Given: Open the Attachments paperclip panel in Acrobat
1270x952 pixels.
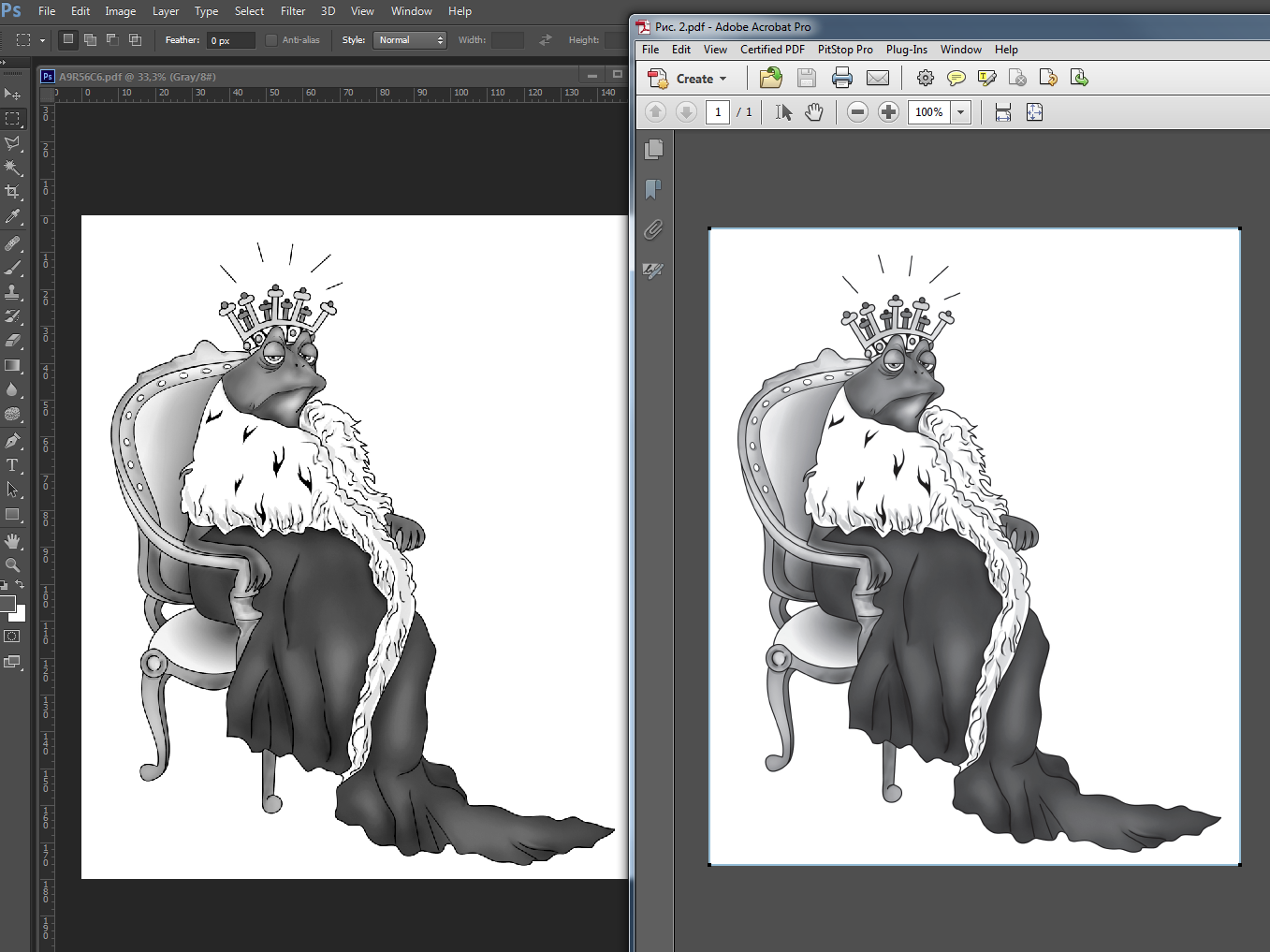Looking at the screenshot, I should (x=653, y=229).
